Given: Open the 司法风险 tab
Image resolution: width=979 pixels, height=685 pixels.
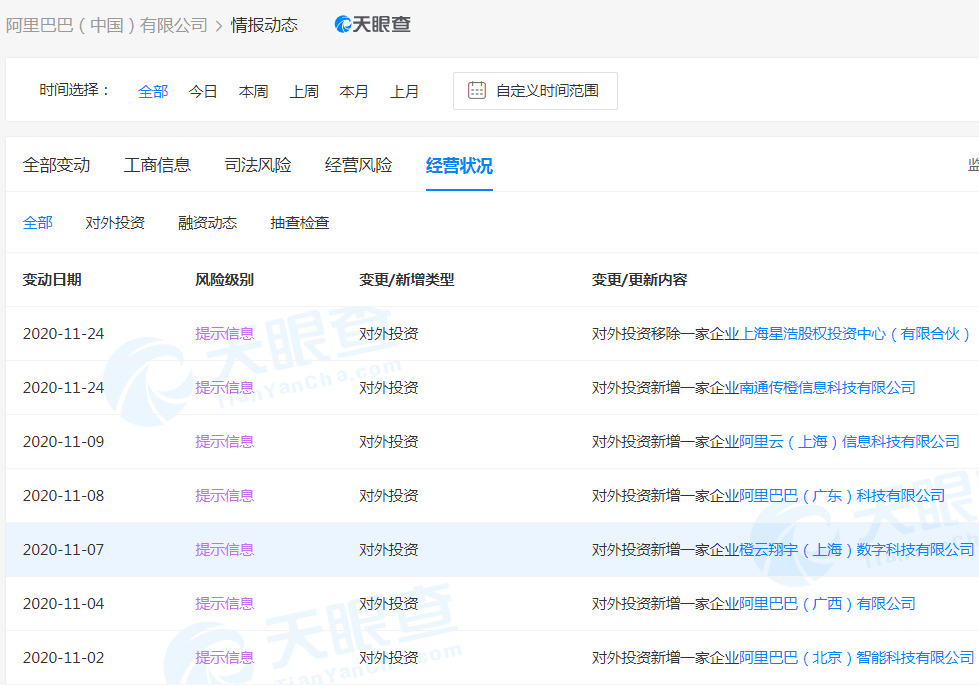Looking at the screenshot, I should click(258, 165).
